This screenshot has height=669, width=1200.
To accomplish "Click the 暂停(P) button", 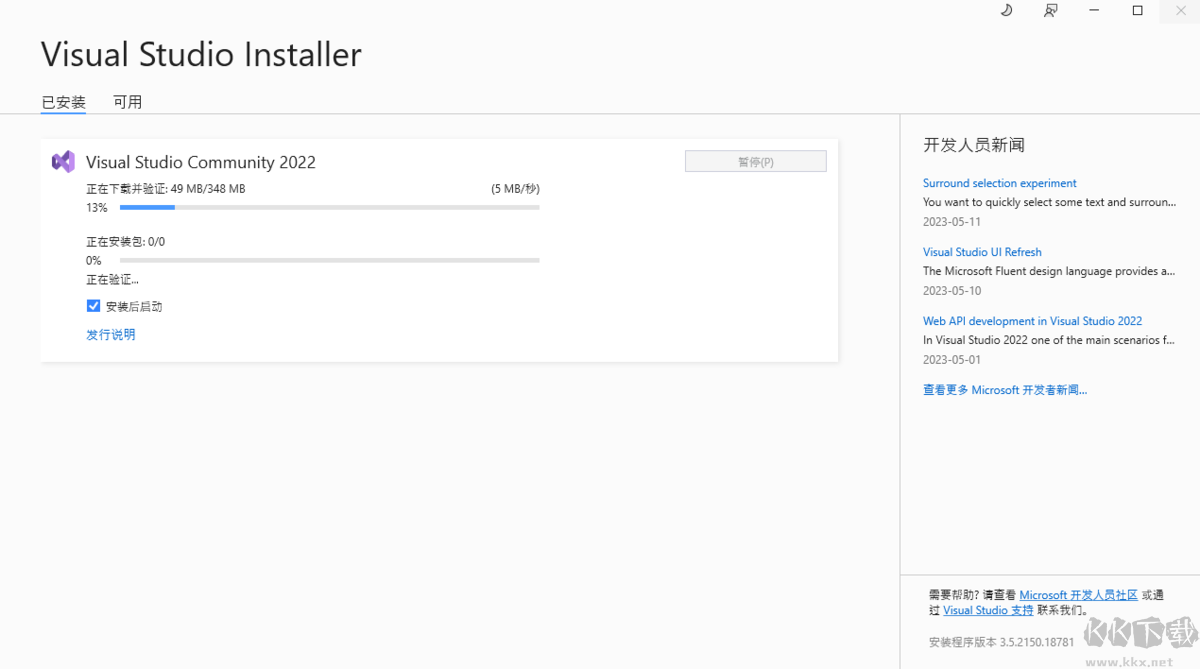I will coord(755,161).
